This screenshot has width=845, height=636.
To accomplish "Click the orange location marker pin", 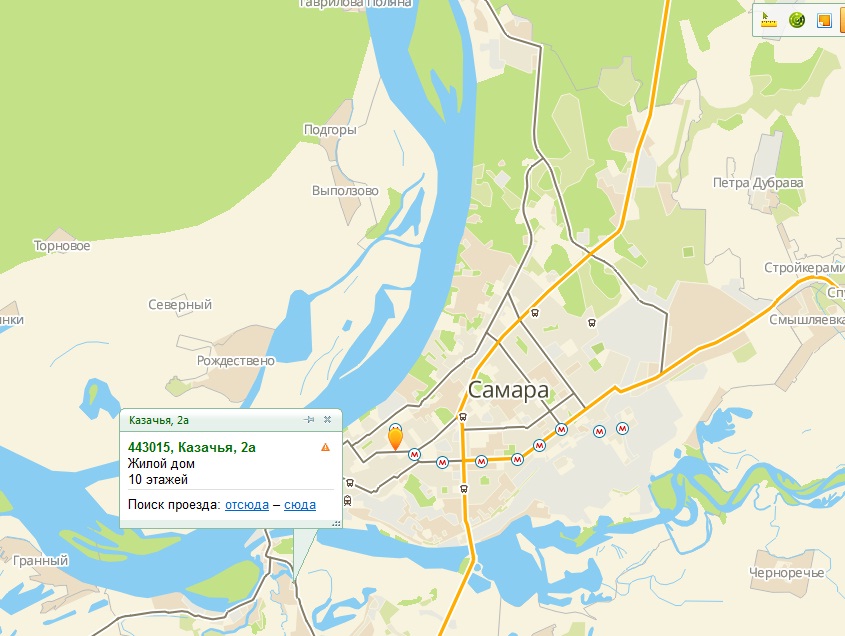I will (x=395, y=438).
